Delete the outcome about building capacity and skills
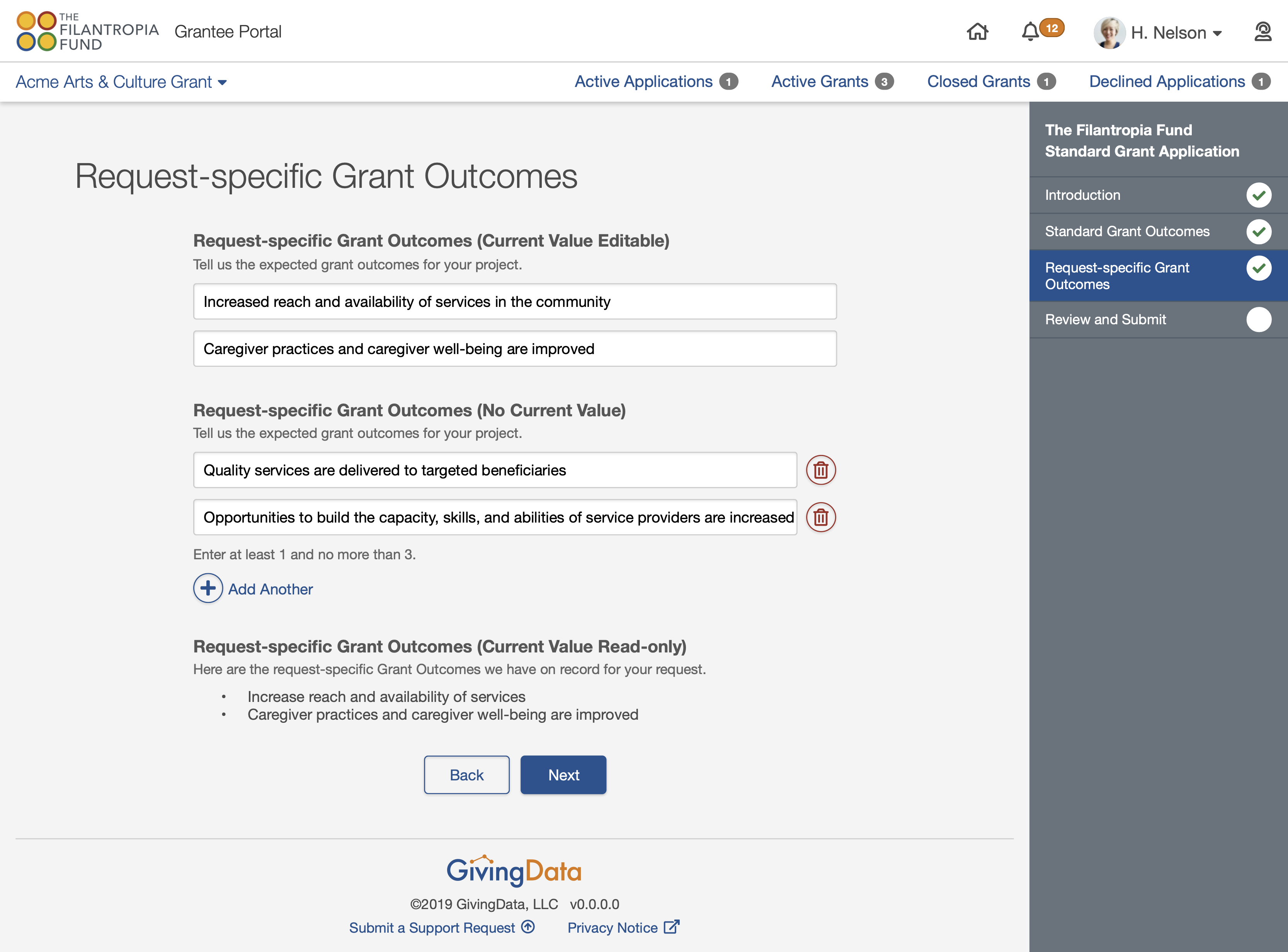Image resolution: width=1288 pixels, height=952 pixels. coord(821,517)
